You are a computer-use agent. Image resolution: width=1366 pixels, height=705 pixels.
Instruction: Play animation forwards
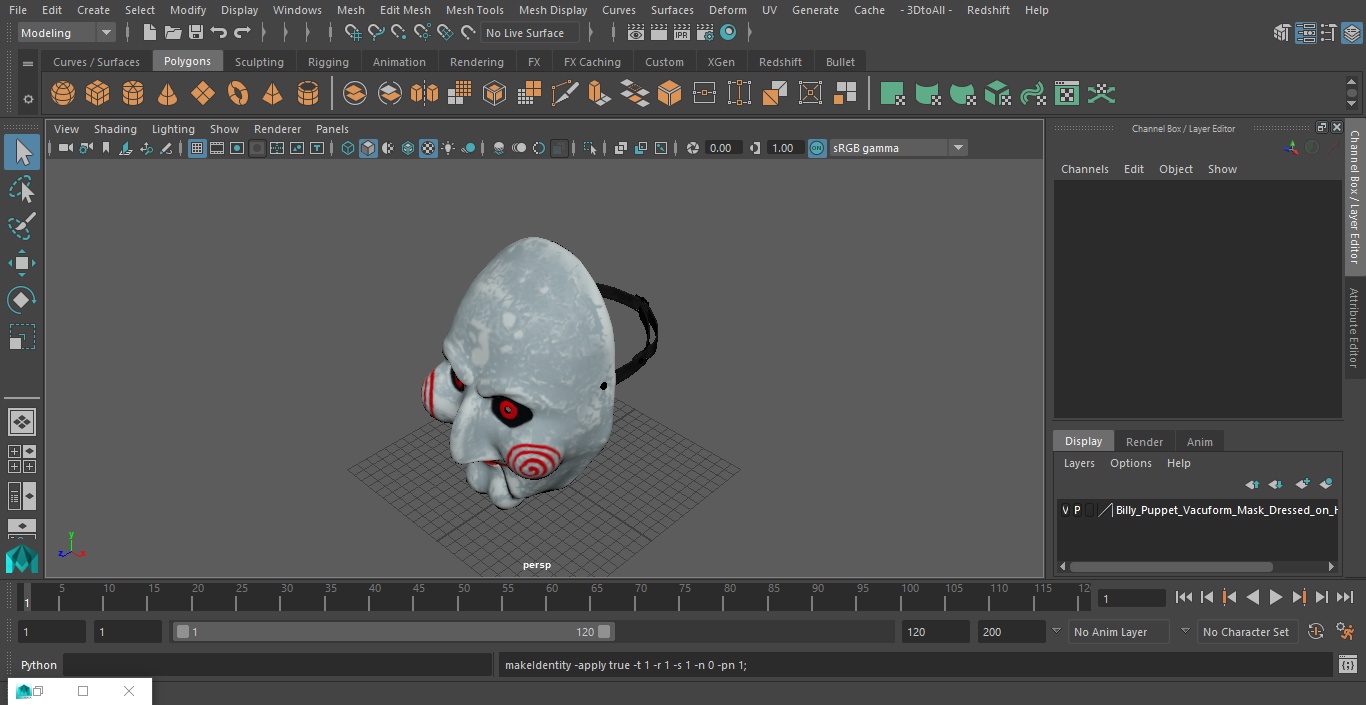point(1276,597)
